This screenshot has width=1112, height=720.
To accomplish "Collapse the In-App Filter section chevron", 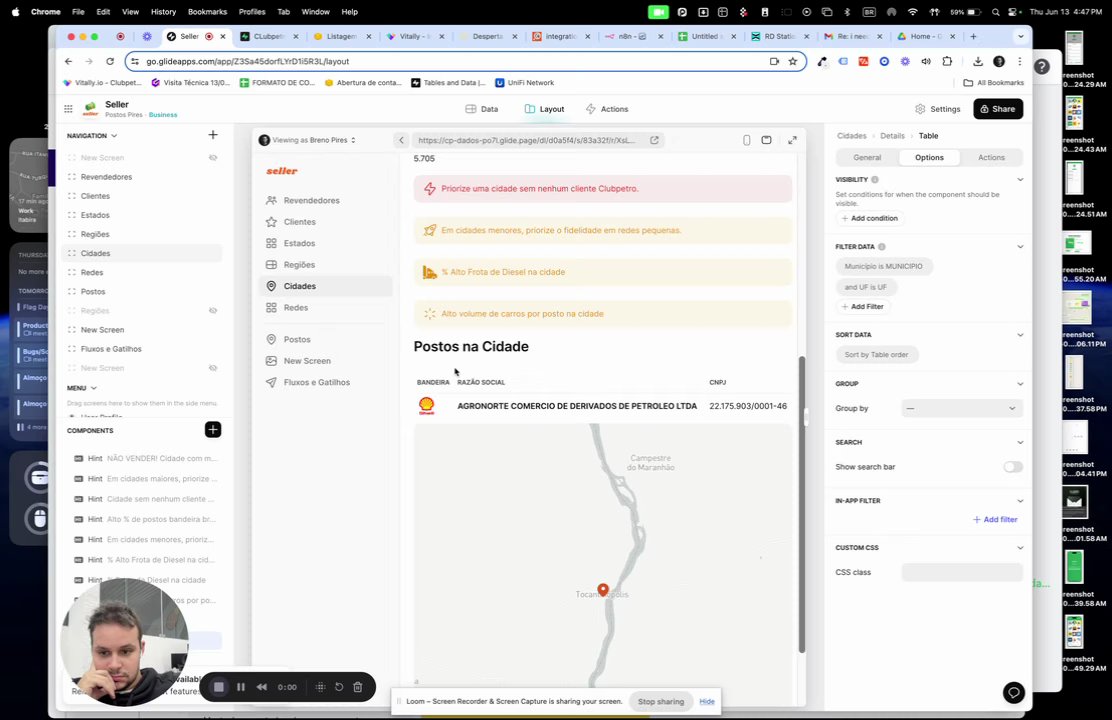I will 1020,501.
